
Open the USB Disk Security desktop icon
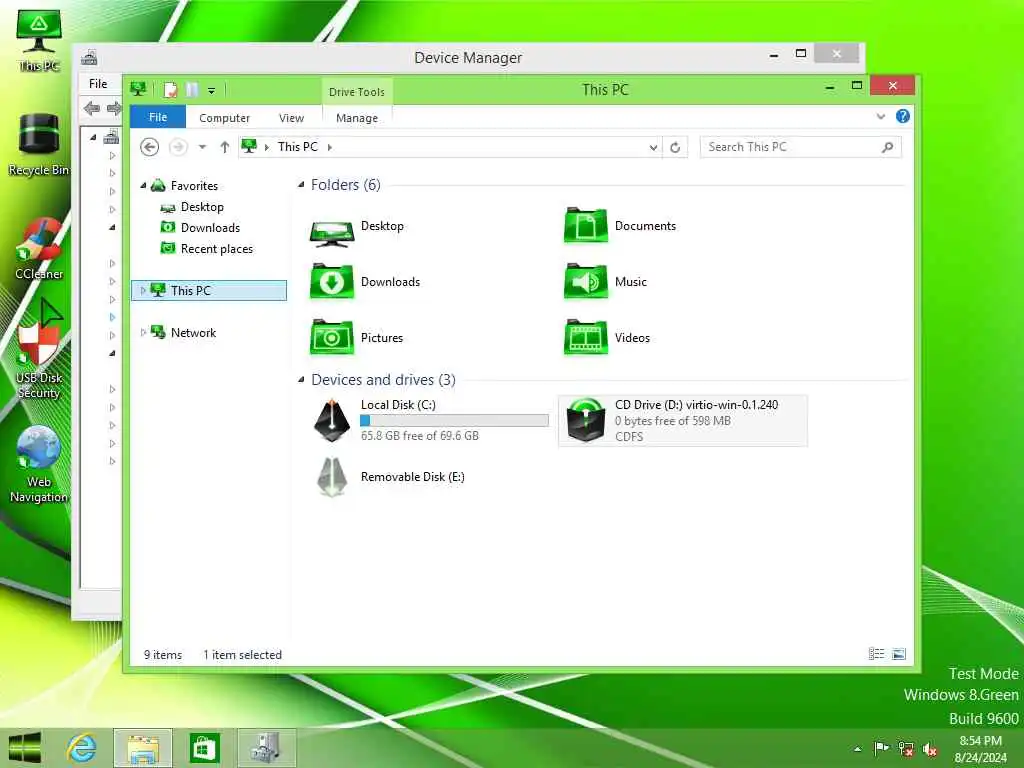pyautogui.click(x=39, y=359)
